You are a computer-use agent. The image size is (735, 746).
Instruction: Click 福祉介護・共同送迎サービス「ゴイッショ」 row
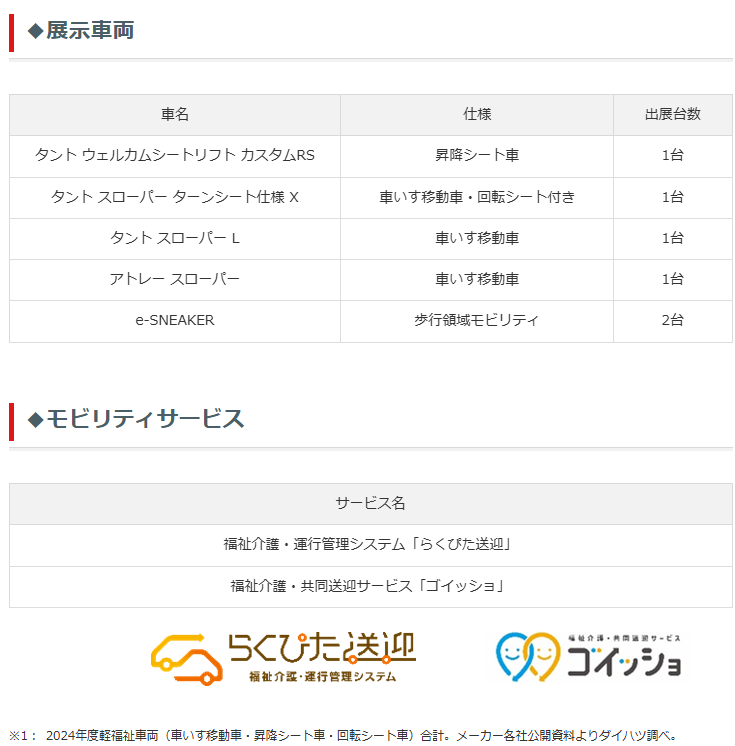370,586
